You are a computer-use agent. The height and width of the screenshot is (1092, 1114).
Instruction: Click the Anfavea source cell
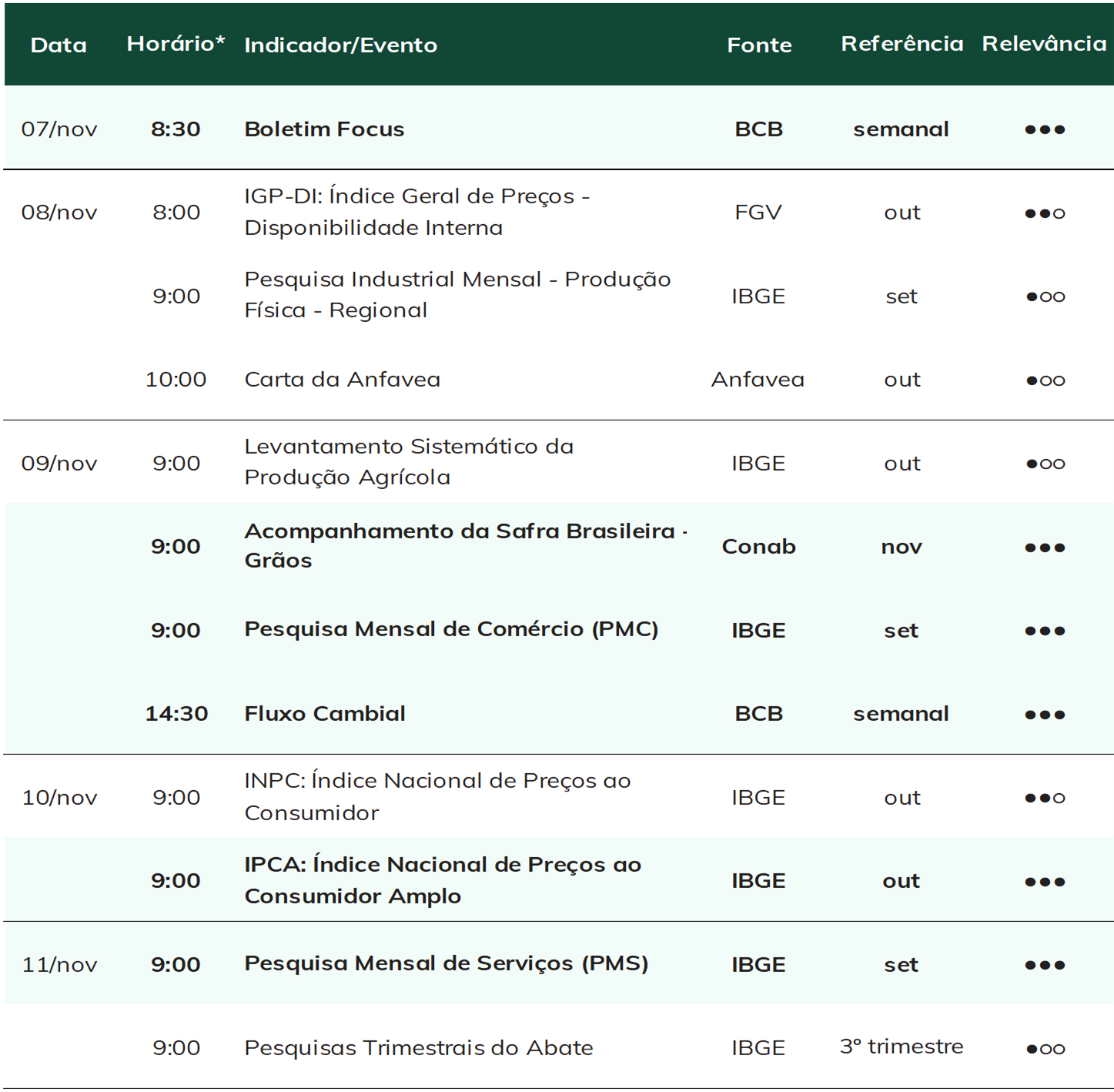[x=758, y=379]
